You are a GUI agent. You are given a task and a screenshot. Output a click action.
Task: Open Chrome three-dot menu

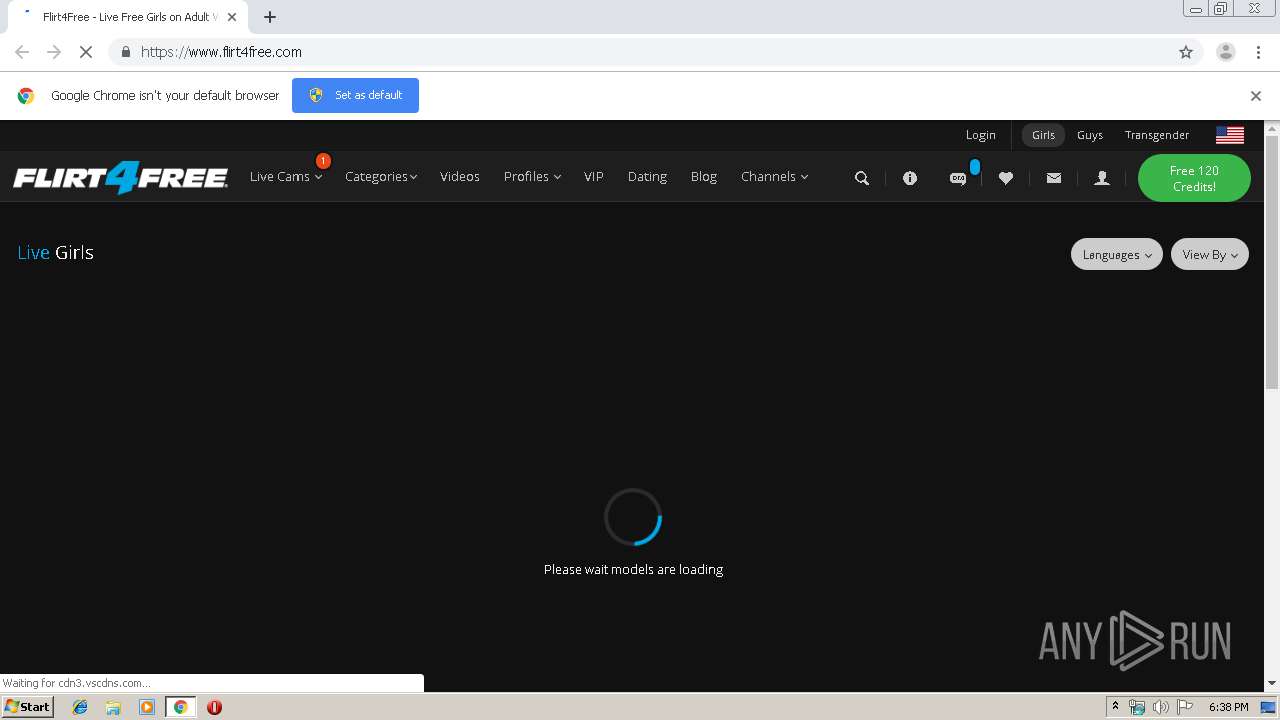[1258, 52]
